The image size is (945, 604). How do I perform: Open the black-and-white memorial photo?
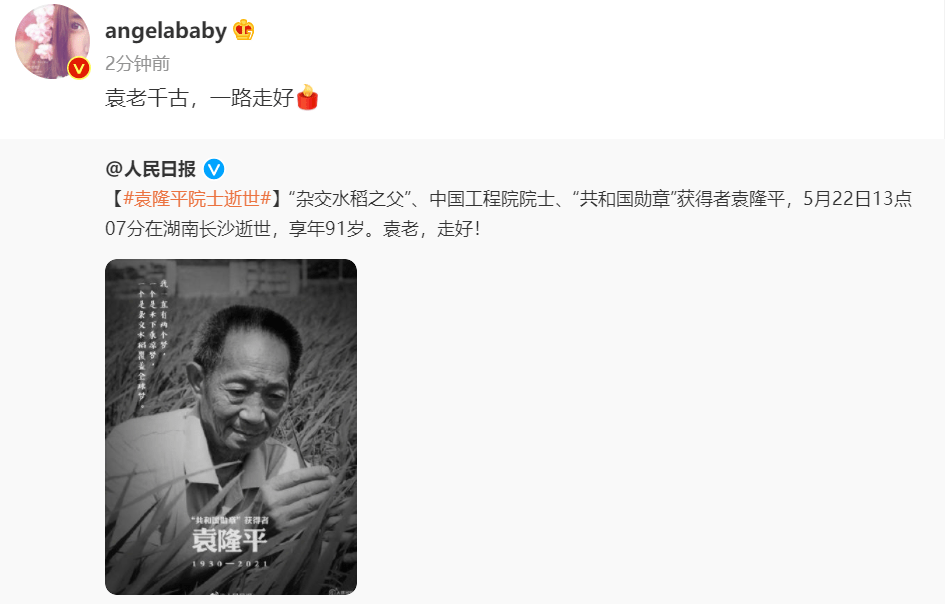tap(231, 427)
